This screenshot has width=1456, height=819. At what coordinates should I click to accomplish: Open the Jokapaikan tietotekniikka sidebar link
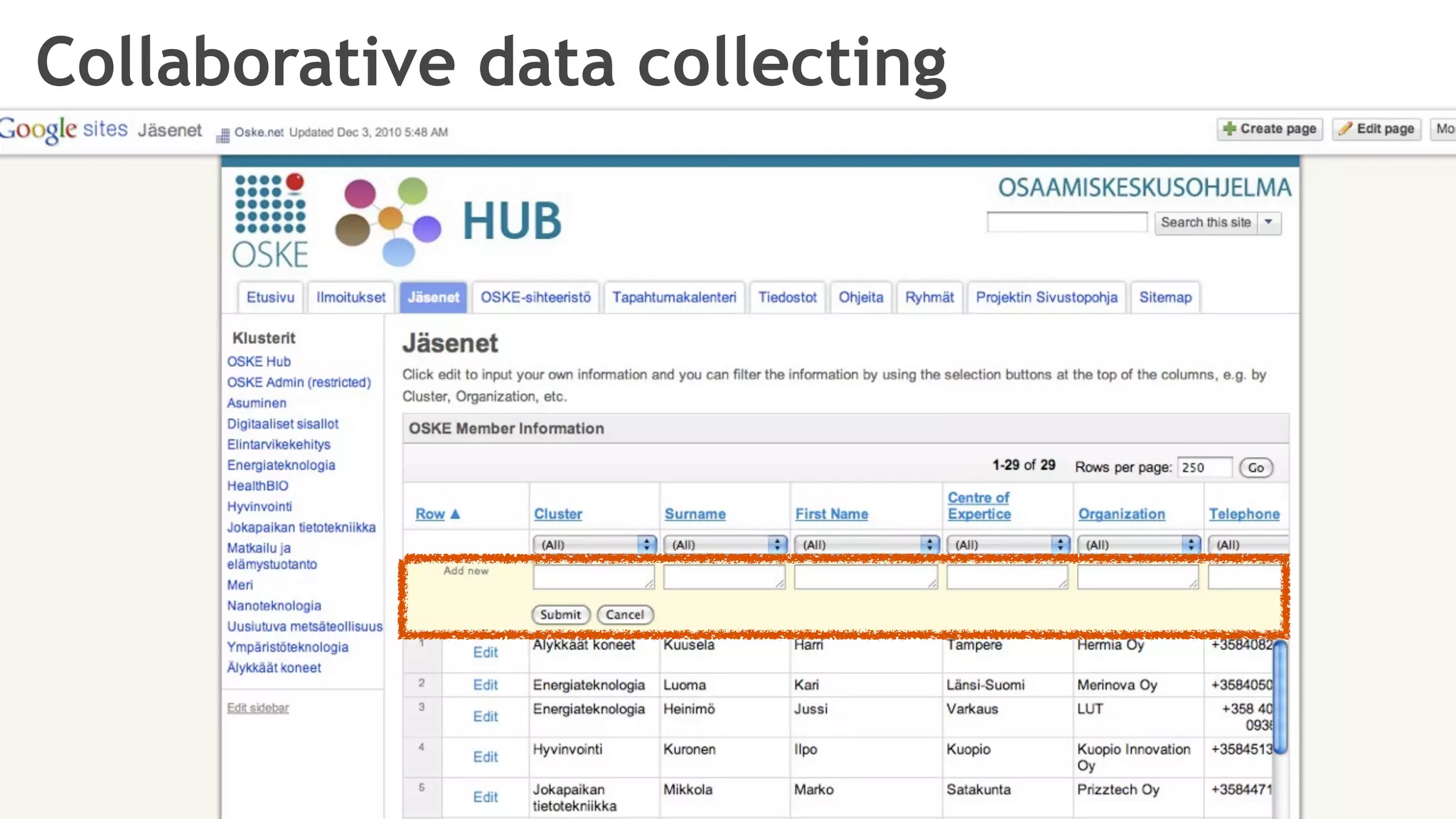click(301, 527)
